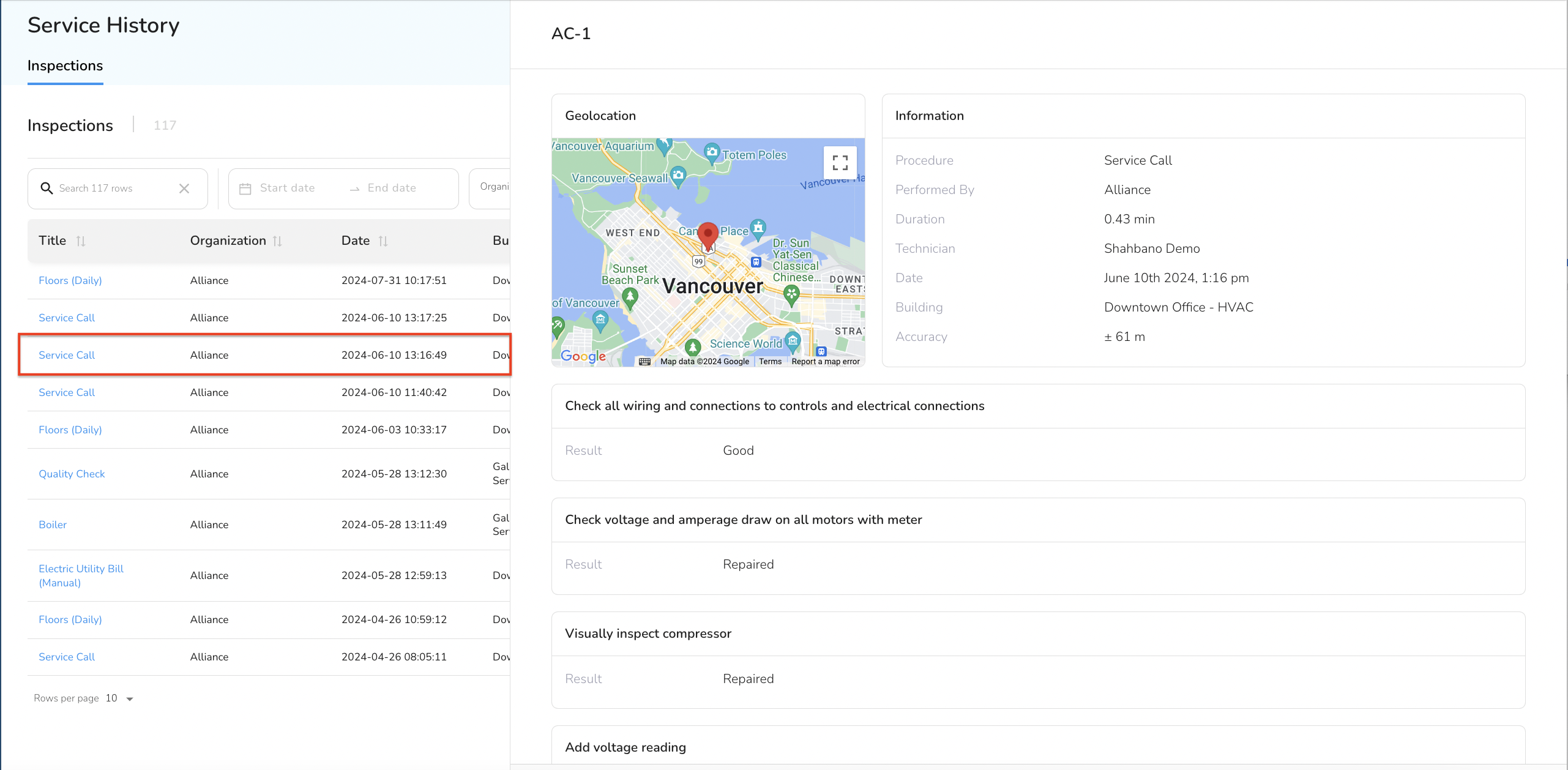Click the Totem Poles camera marker
This screenshot has width=1568, height=770.
point(712,152)
